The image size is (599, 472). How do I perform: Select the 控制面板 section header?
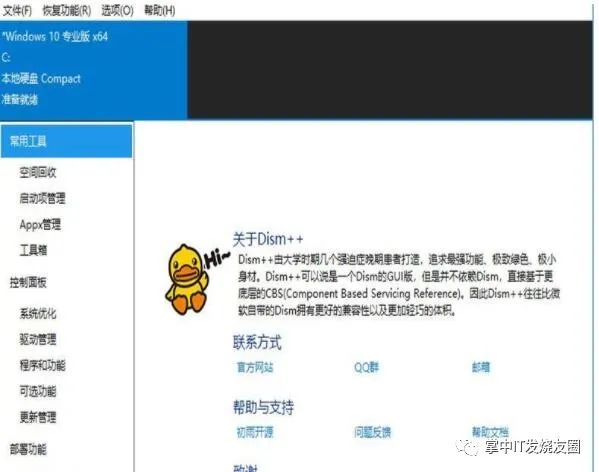point(28,283)
